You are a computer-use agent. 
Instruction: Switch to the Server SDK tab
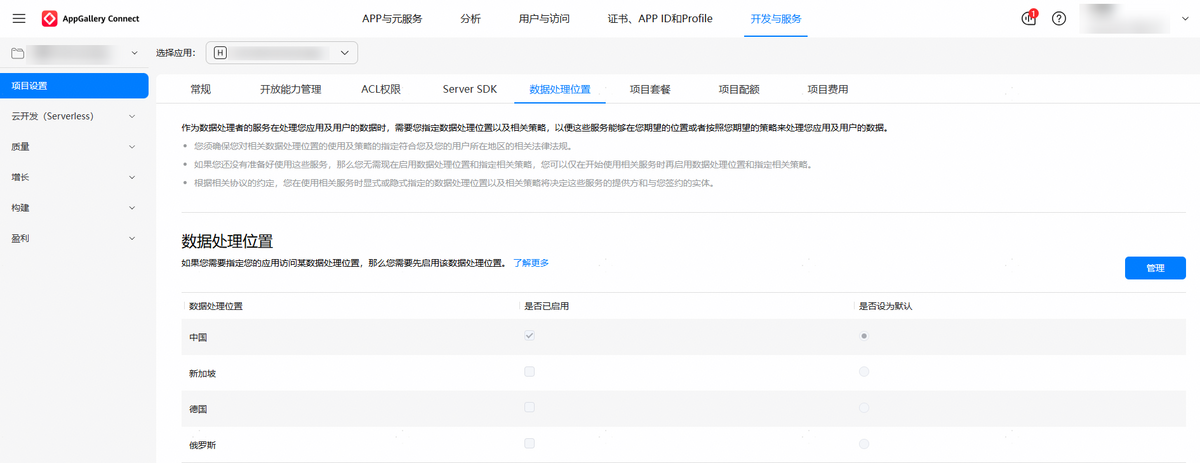469,89
